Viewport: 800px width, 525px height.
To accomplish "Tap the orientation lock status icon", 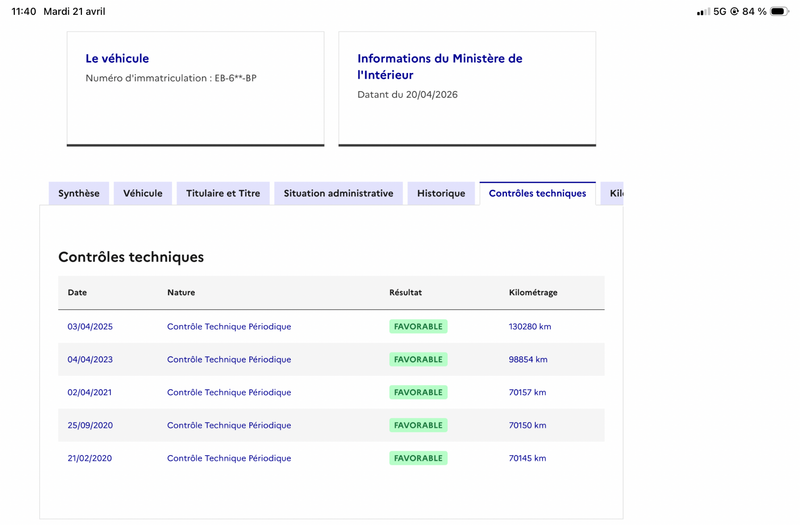I will click(734, 11).
